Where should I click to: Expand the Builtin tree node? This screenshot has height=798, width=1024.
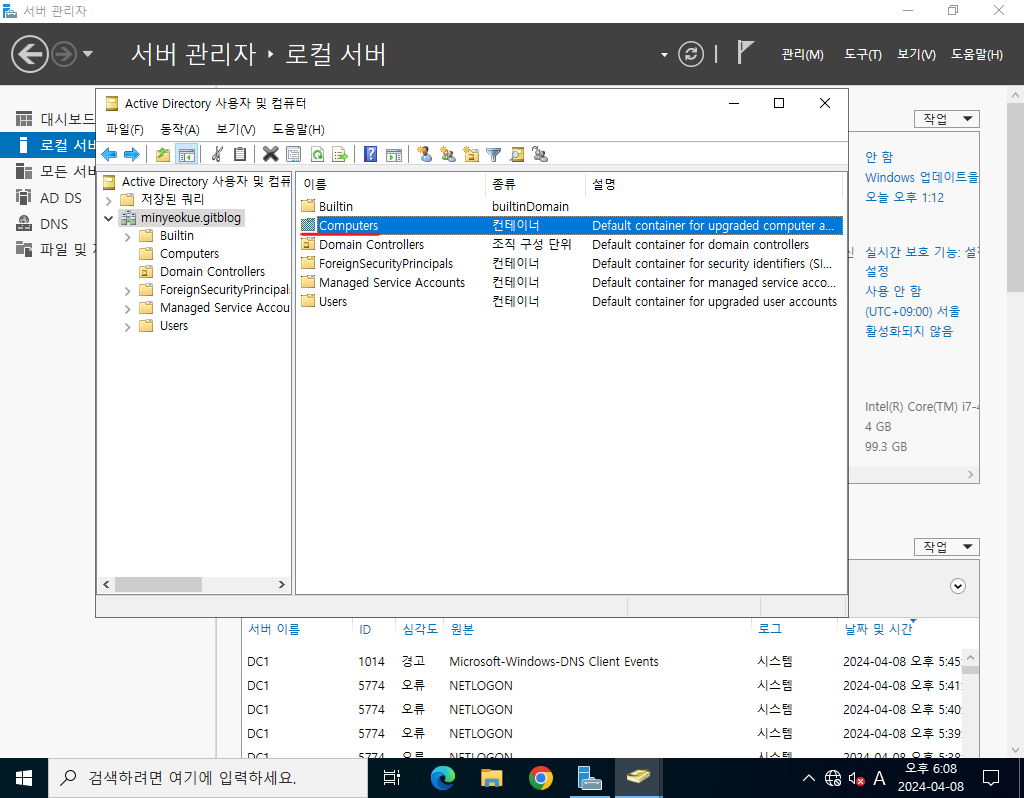127,237
